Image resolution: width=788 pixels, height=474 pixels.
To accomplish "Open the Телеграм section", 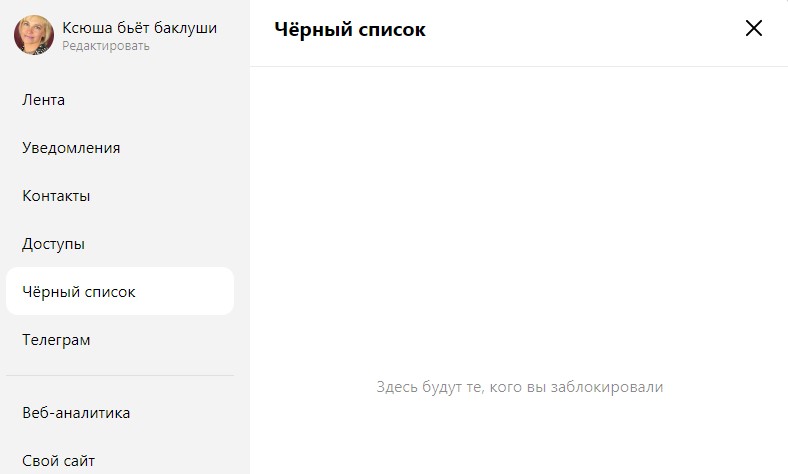I will point(56,340).
